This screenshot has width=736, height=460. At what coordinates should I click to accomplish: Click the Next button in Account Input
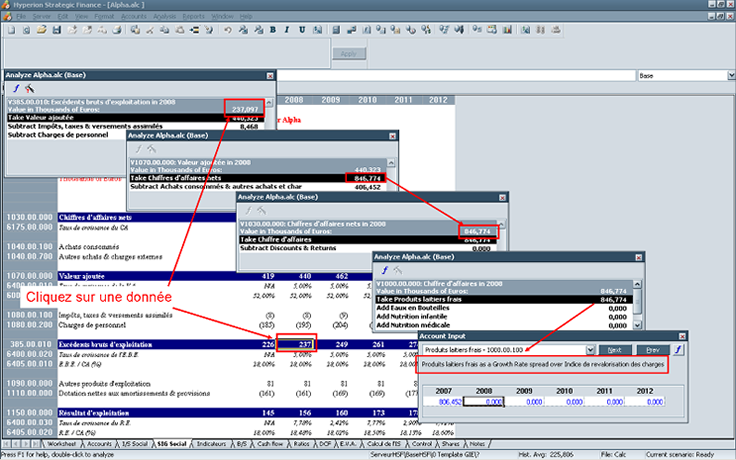click(x=614, y=350)
